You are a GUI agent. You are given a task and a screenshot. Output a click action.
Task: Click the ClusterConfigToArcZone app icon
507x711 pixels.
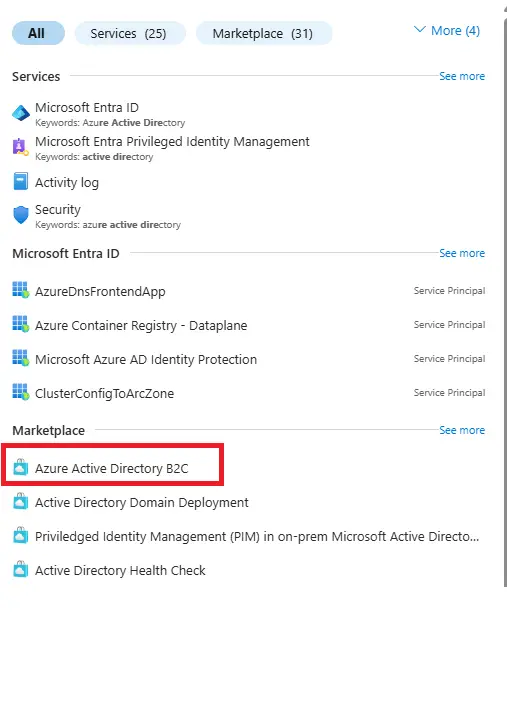[x=20, y=392]
